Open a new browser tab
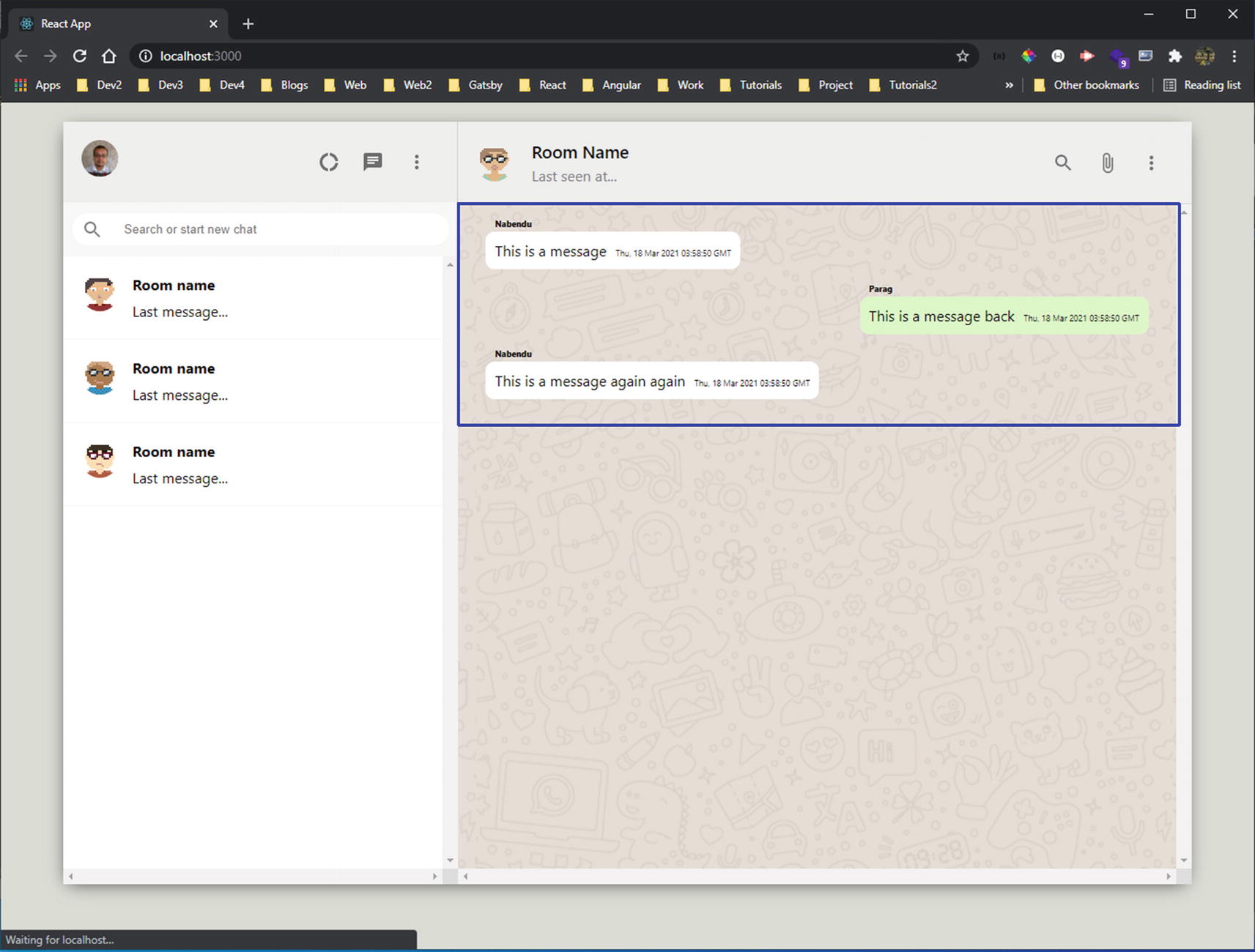1255x952 pixels. (x=248, y=24)
